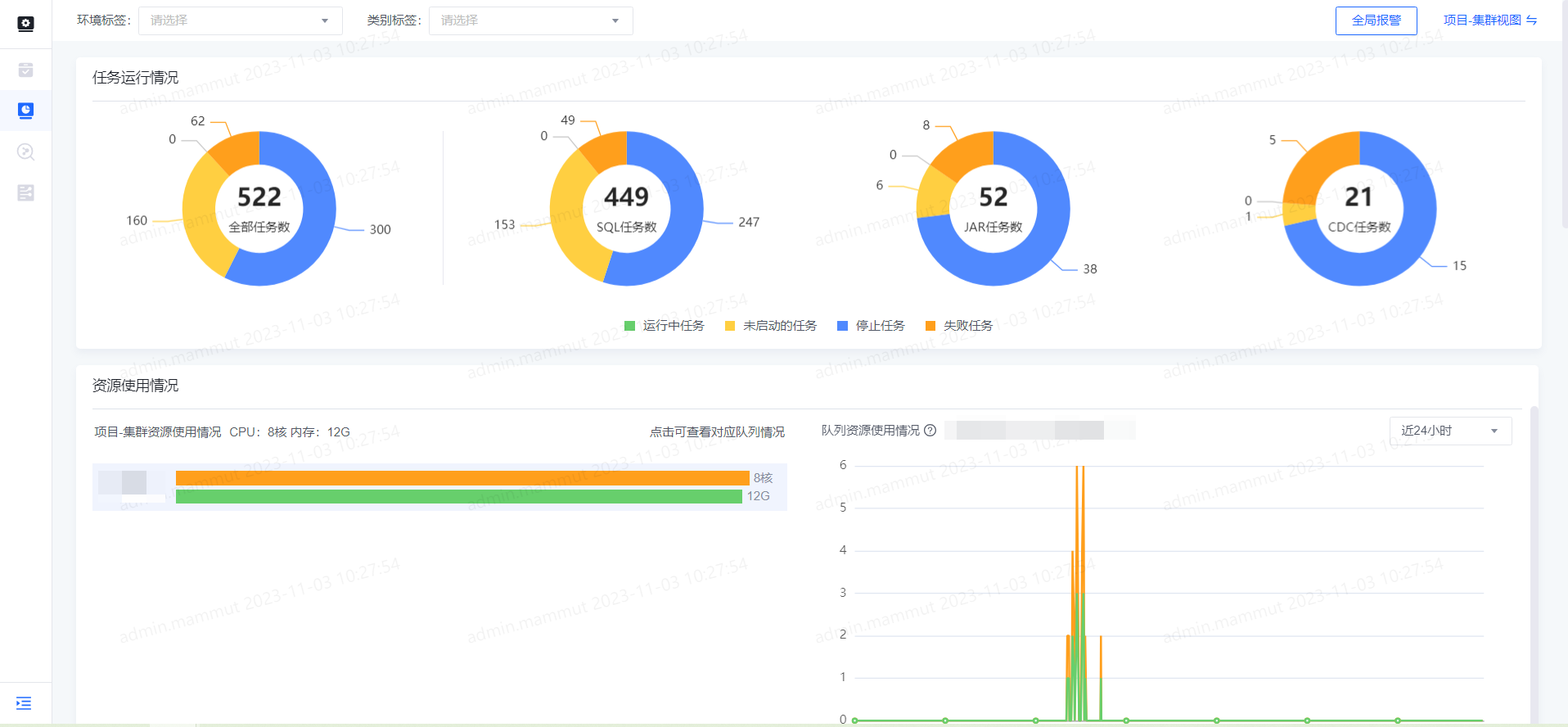Click the value 160 beside 全部任务数 chart

137,221
